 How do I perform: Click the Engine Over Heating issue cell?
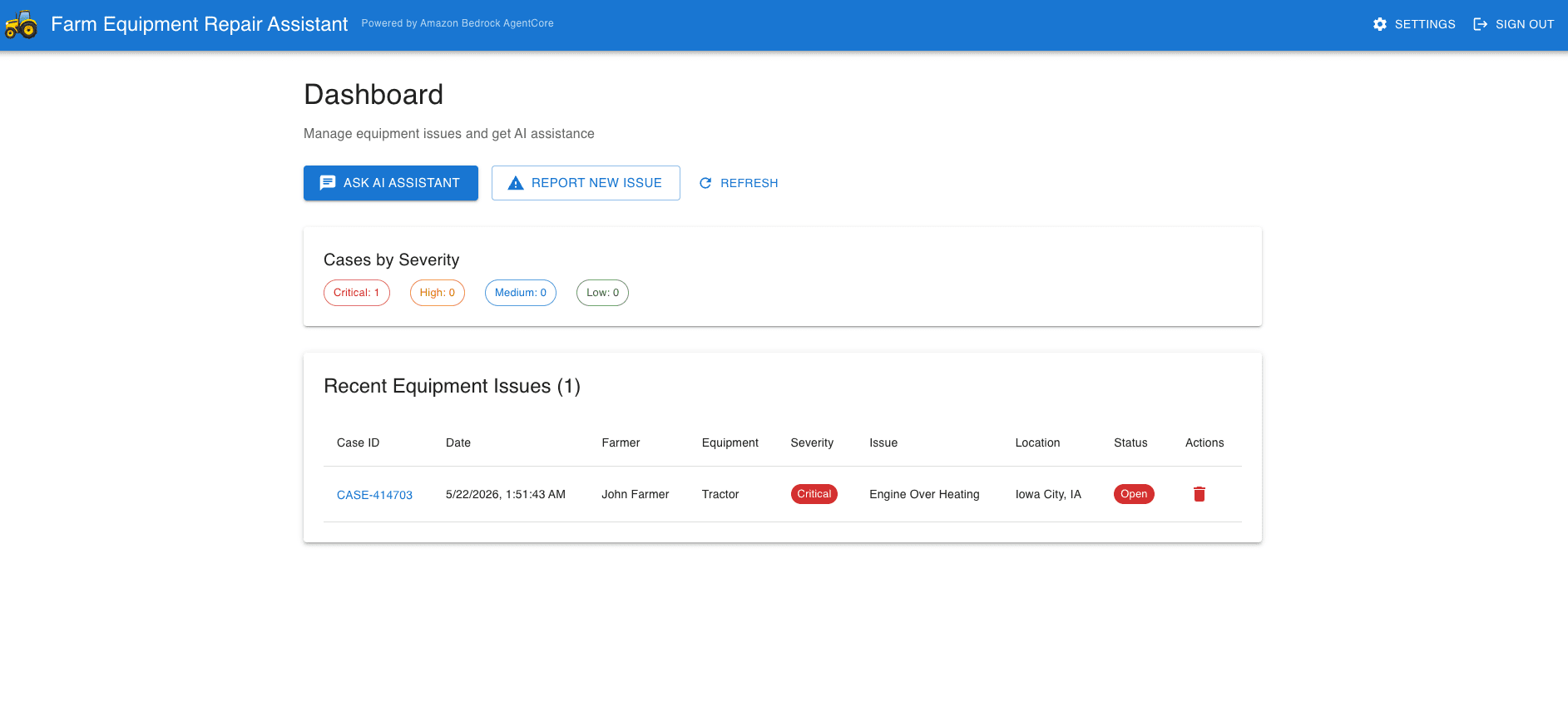(924, 494)
